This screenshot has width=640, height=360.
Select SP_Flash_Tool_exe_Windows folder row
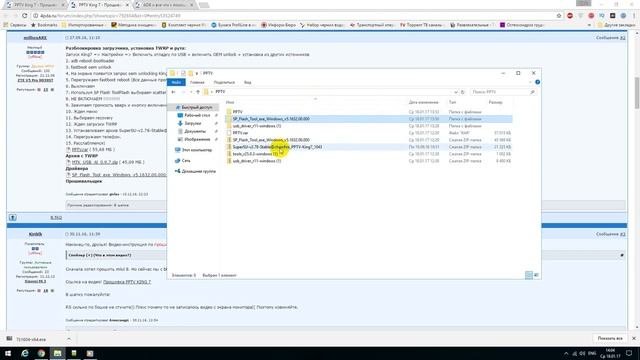pos(369,119)
